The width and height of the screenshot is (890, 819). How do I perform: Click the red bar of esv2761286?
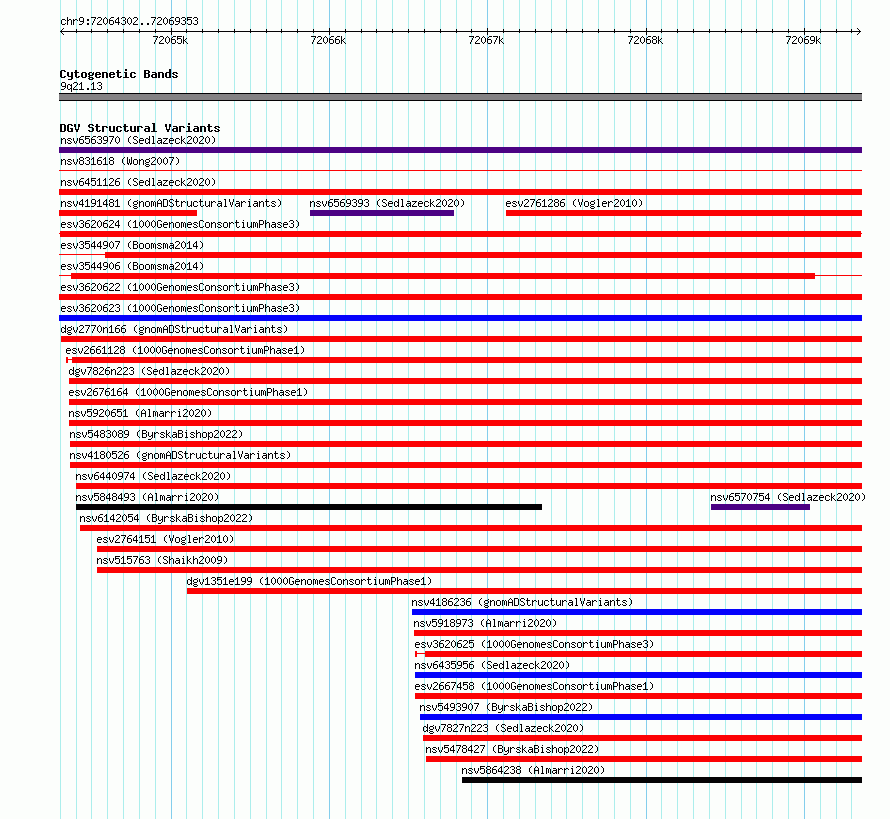click(x=684, y=213)
